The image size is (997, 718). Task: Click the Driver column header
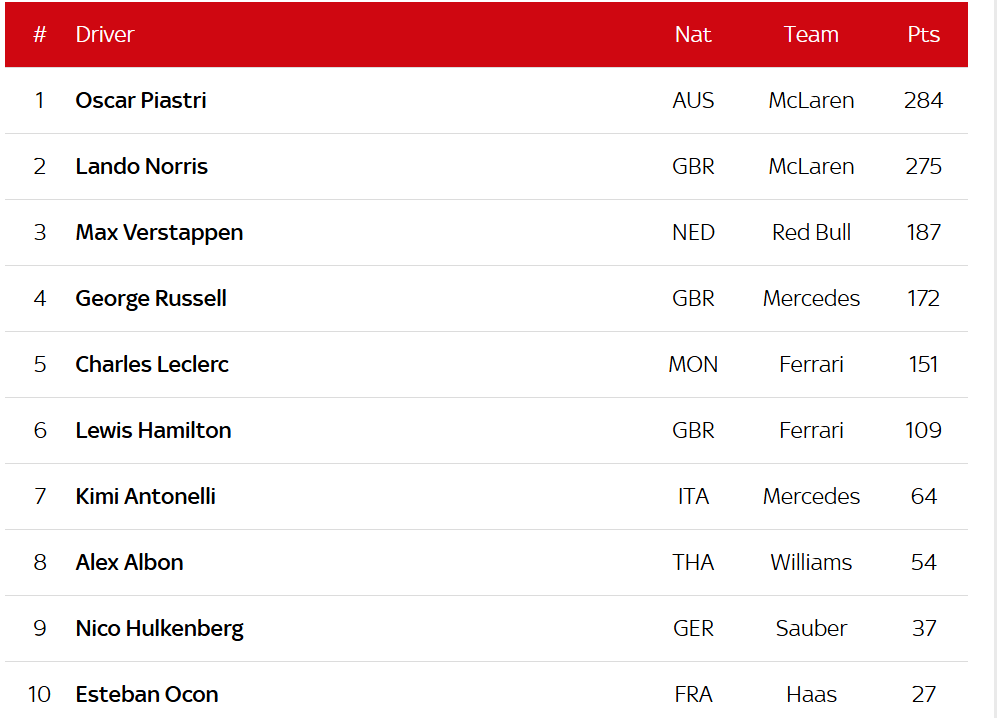(104, 34)
